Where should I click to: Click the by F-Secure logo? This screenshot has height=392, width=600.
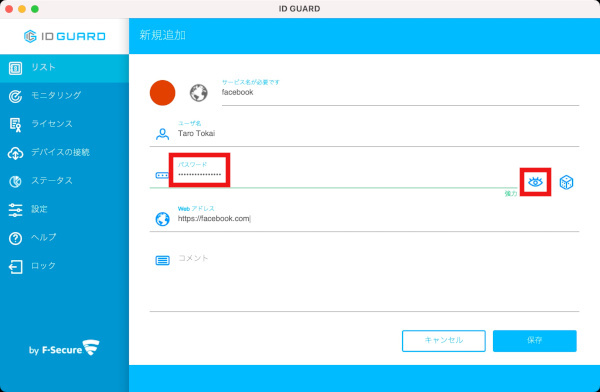pyautogui.click(x=64, y=348)
